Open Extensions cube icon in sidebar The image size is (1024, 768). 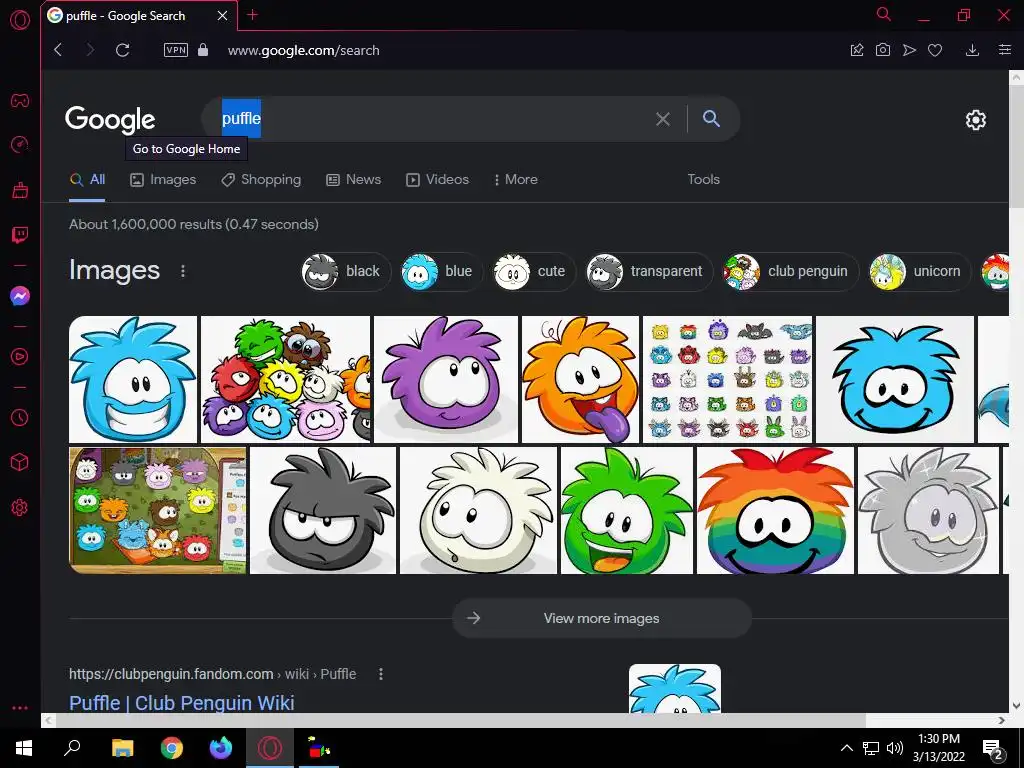click(20, 462)
